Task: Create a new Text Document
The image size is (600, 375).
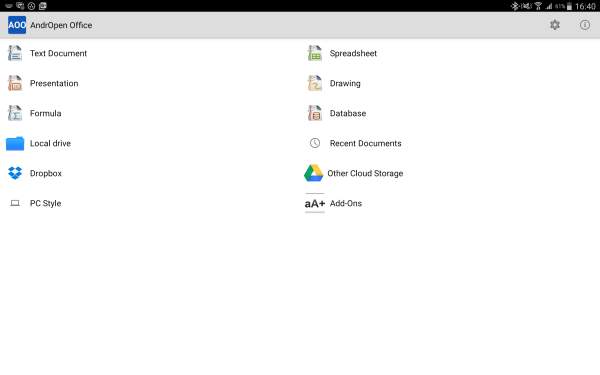Action: point(58,53)
